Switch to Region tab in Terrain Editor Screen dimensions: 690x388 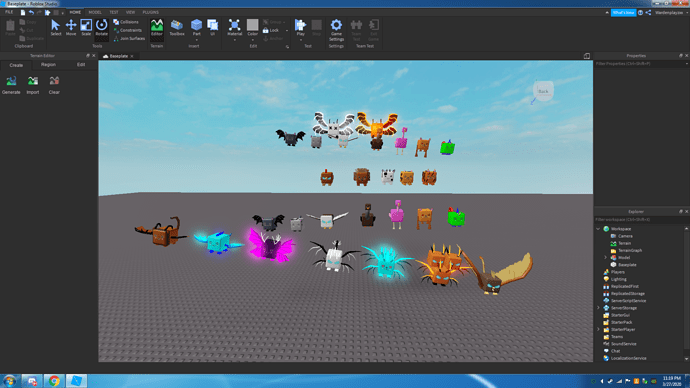pos(48,65)
